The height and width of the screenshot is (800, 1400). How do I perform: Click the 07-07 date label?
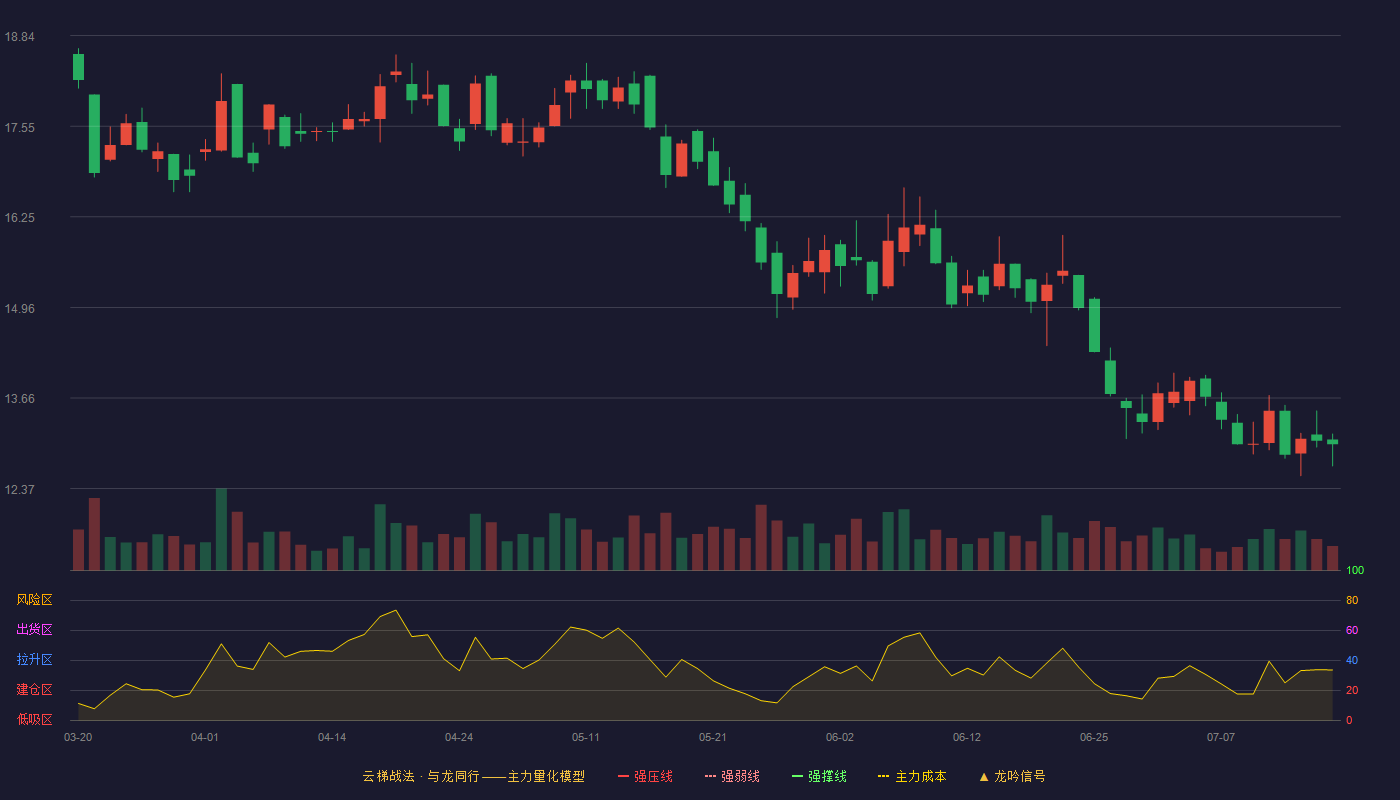click(x=1221, y=737)
